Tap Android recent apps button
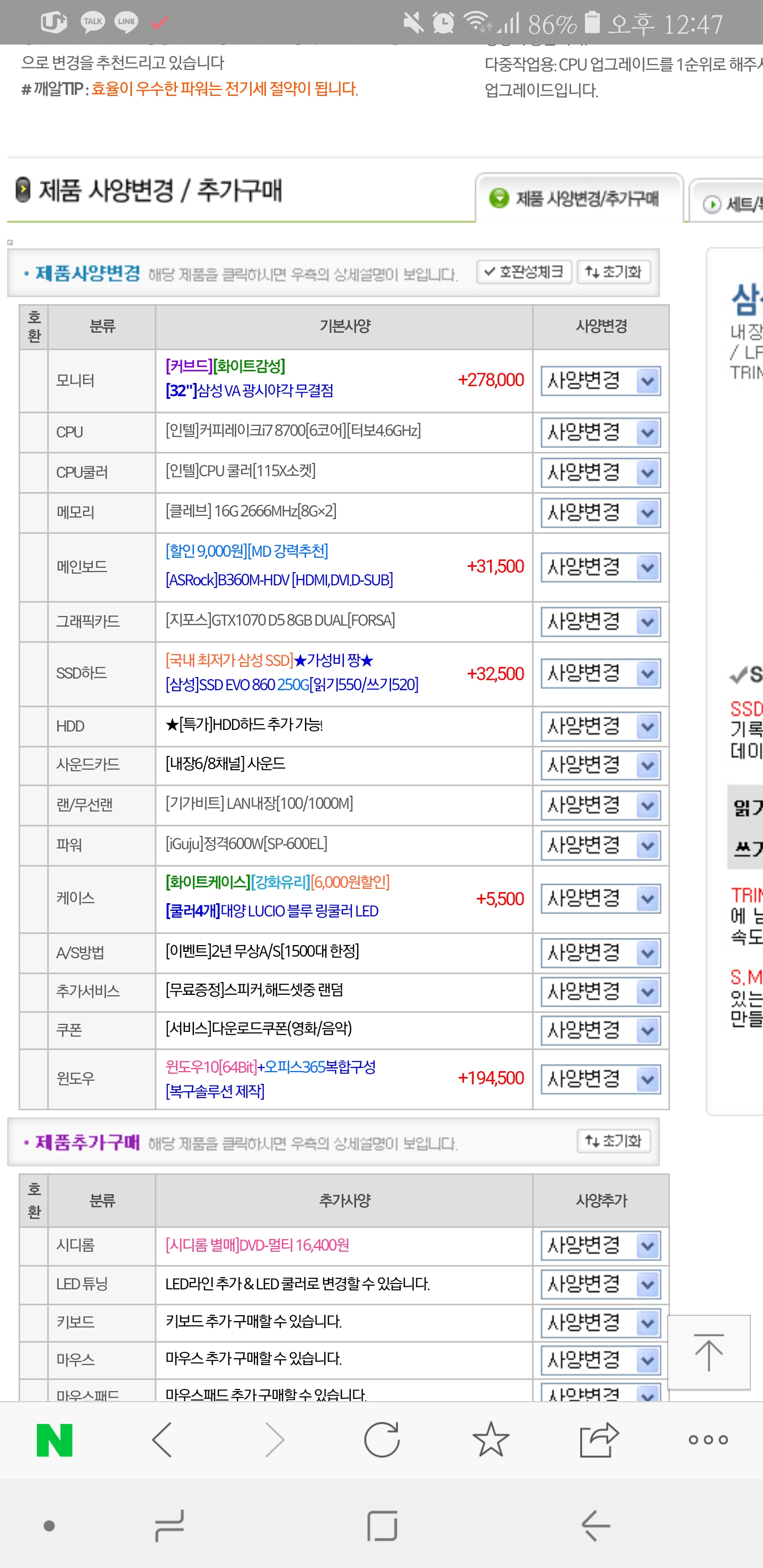 169,1526
